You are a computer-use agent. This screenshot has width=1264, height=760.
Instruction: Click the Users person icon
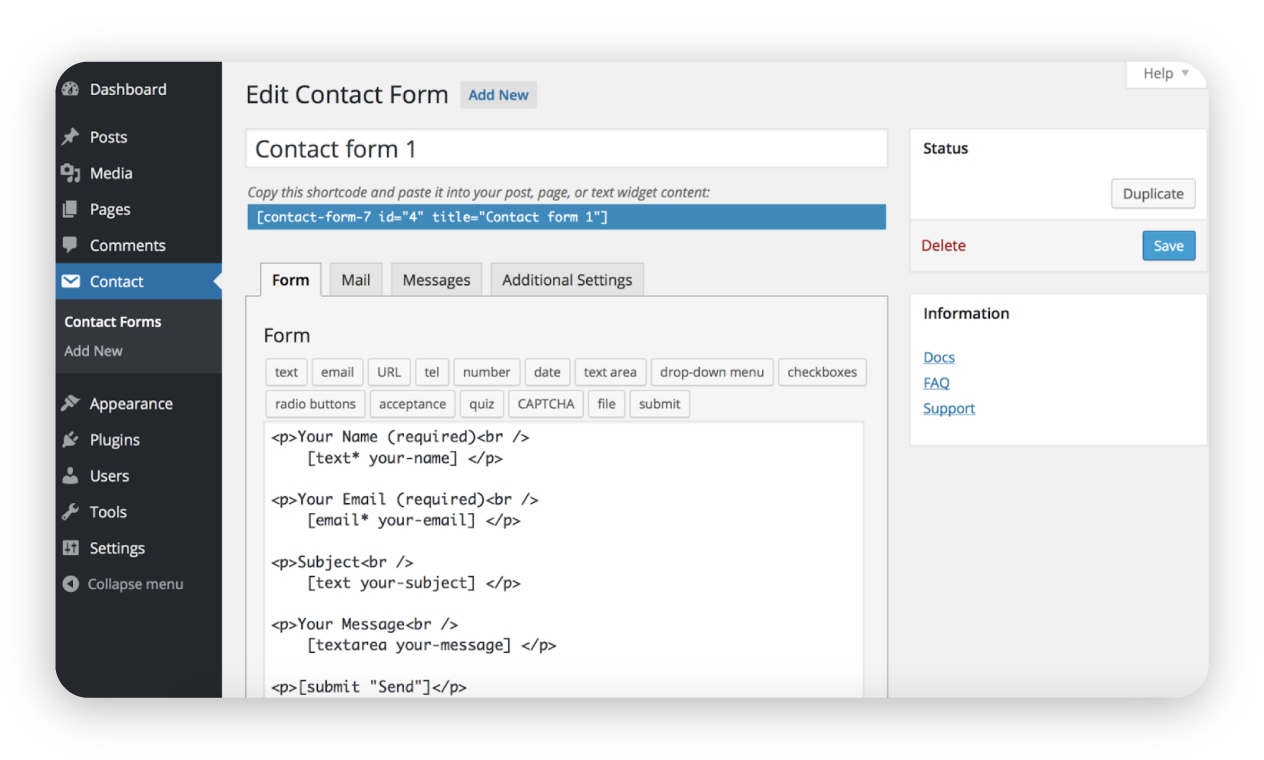click(x=70, y=476)
